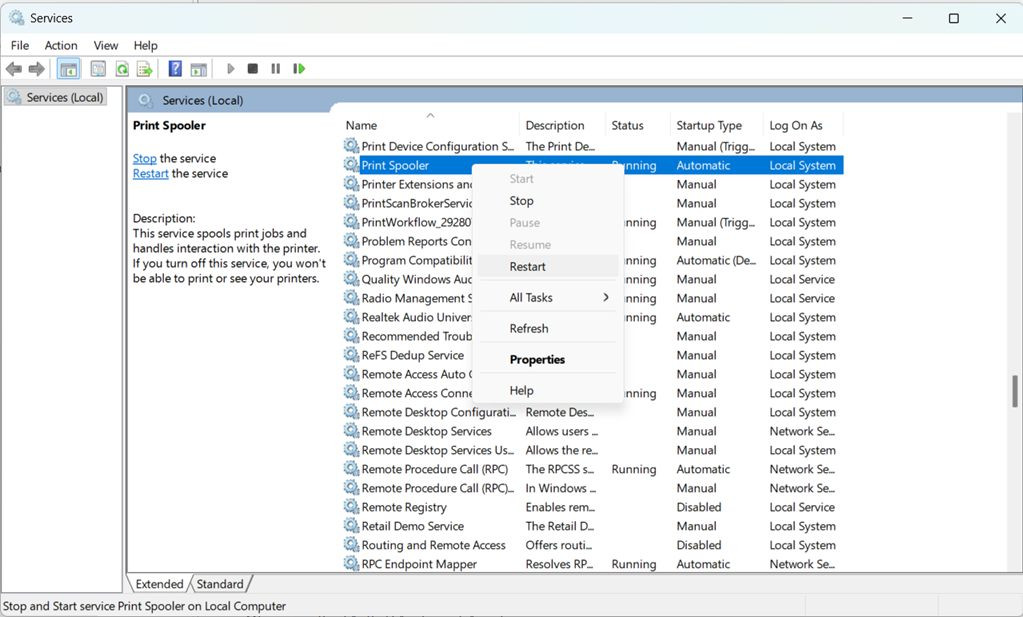Toggle Show/Hide Console Tree icon
1023x617 pixels.
click(69, 68)
